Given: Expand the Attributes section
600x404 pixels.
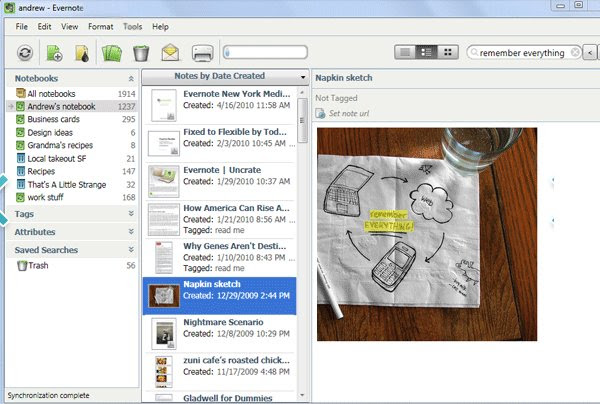Looking at the screenshot, I should pyautogui.click(x=131, y=231).
